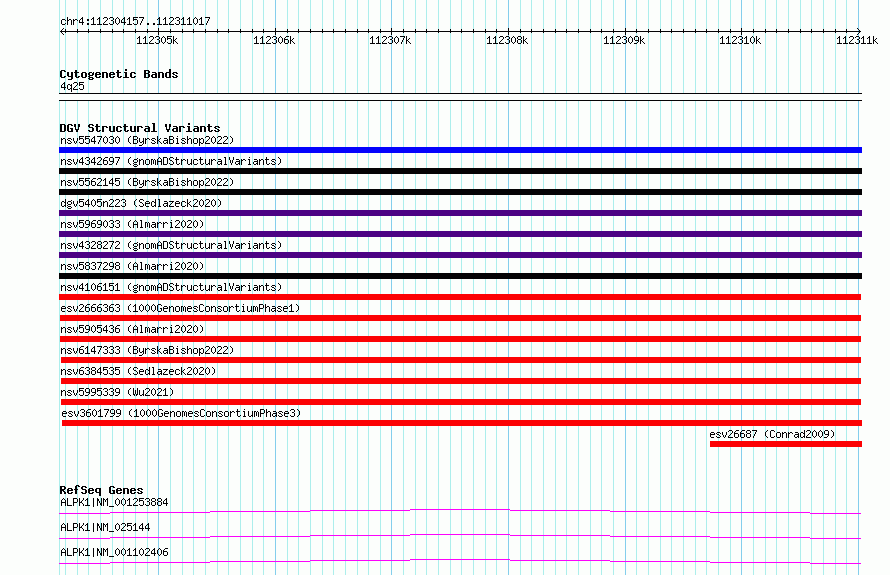Click the 112308k ruler position label

(x=507, y=40)
